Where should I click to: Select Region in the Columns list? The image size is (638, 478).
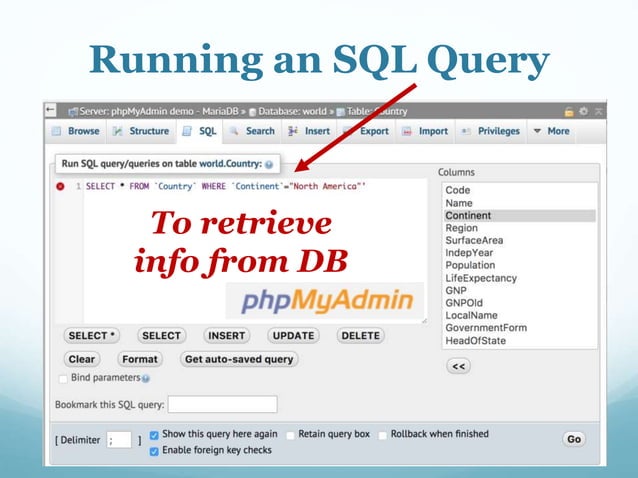coord(519,228)
